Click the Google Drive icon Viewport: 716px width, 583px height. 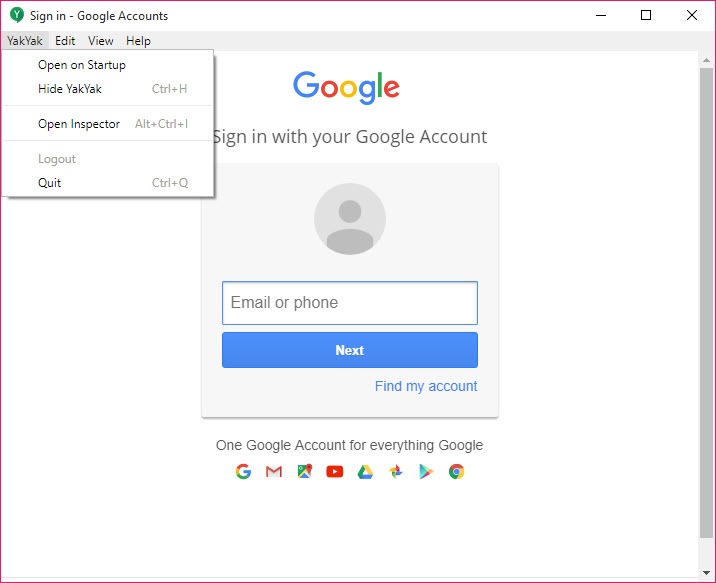pos(365,471)
